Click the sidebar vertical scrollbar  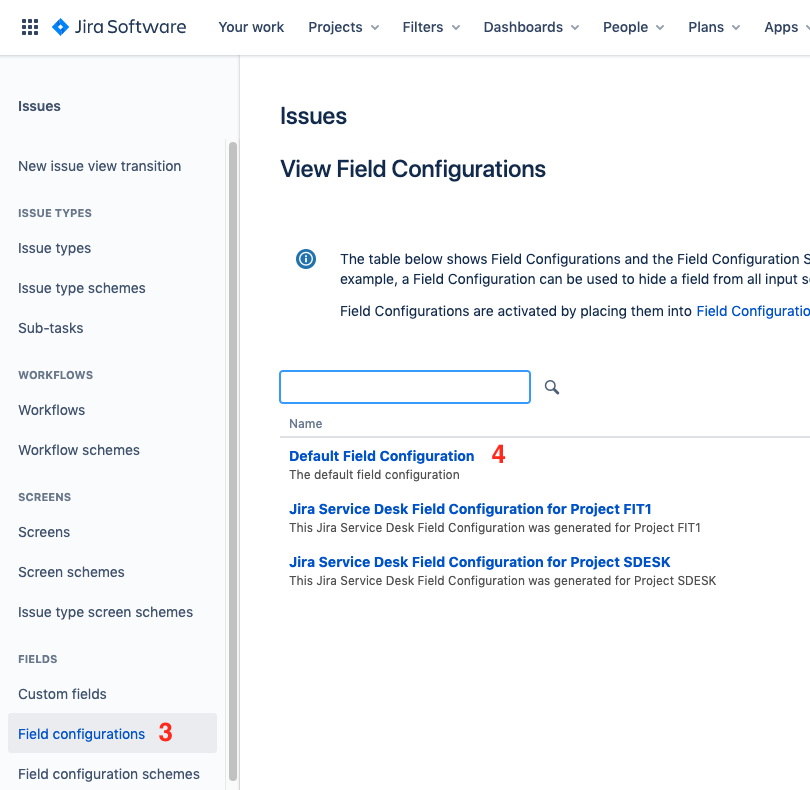pos(233,461)
